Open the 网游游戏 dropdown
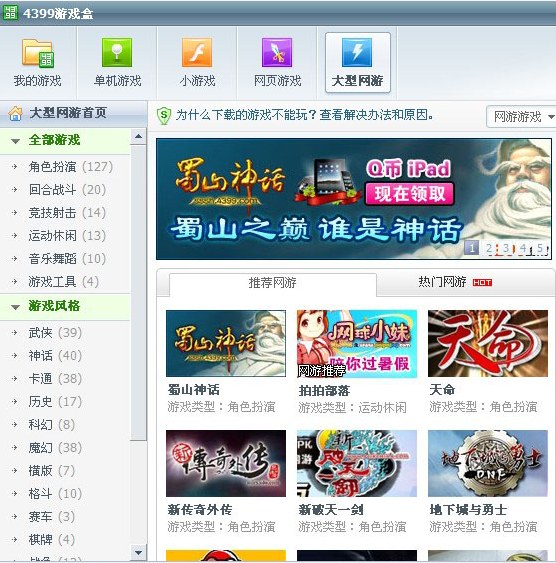The width and height of the screenshot is (556, 563). coord(521,116)
